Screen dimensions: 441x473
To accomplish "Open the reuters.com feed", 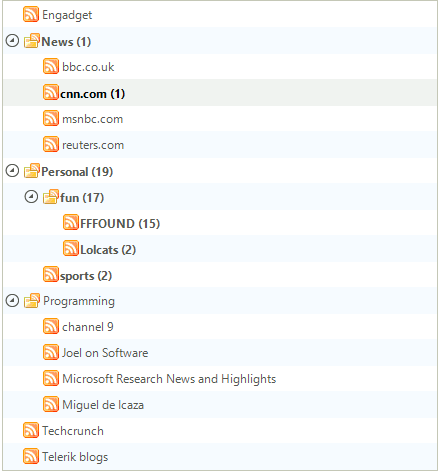I will [93, 145].
